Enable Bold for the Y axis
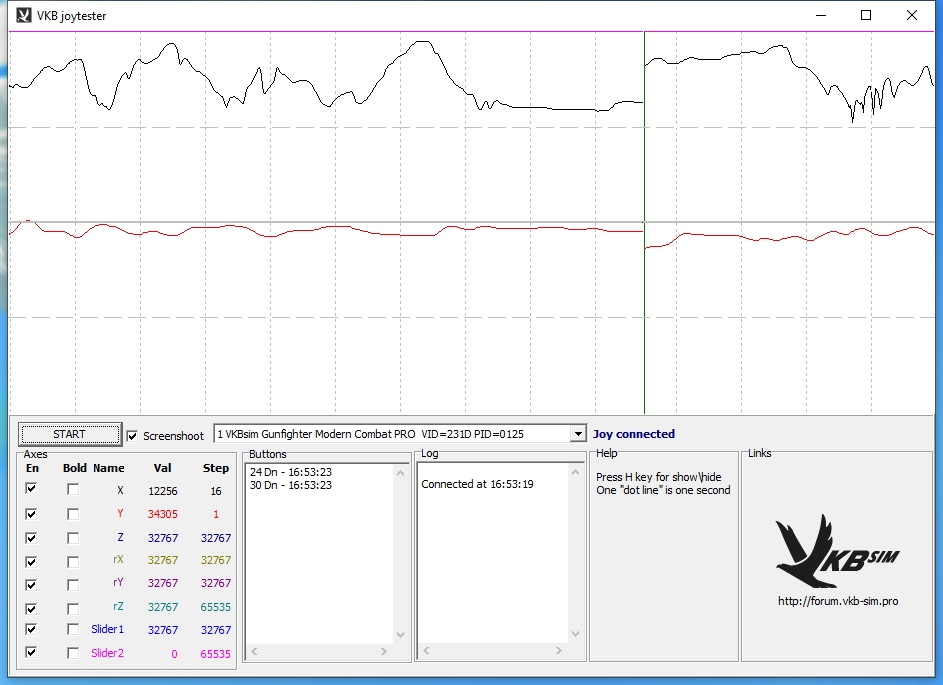943x685 pixels. point(73,513)
